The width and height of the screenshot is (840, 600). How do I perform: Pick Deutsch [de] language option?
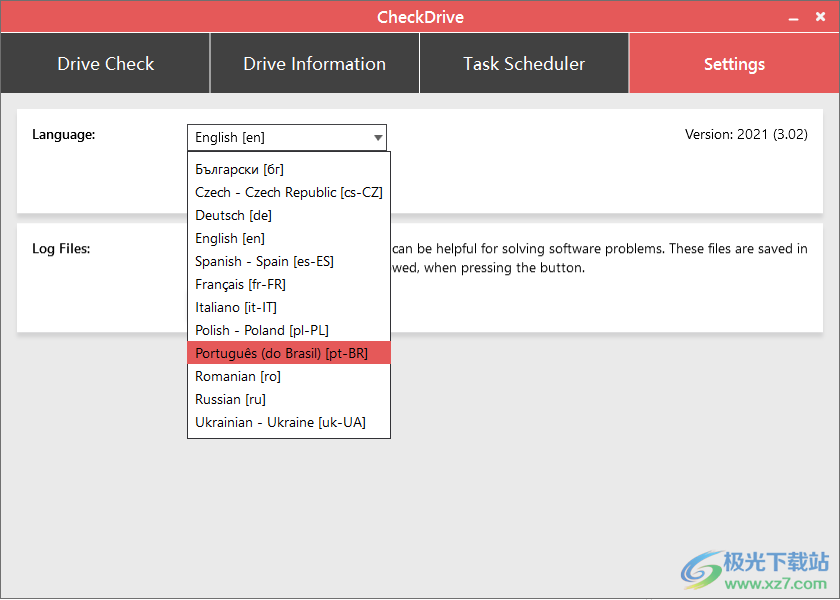(x=289, y=215)
